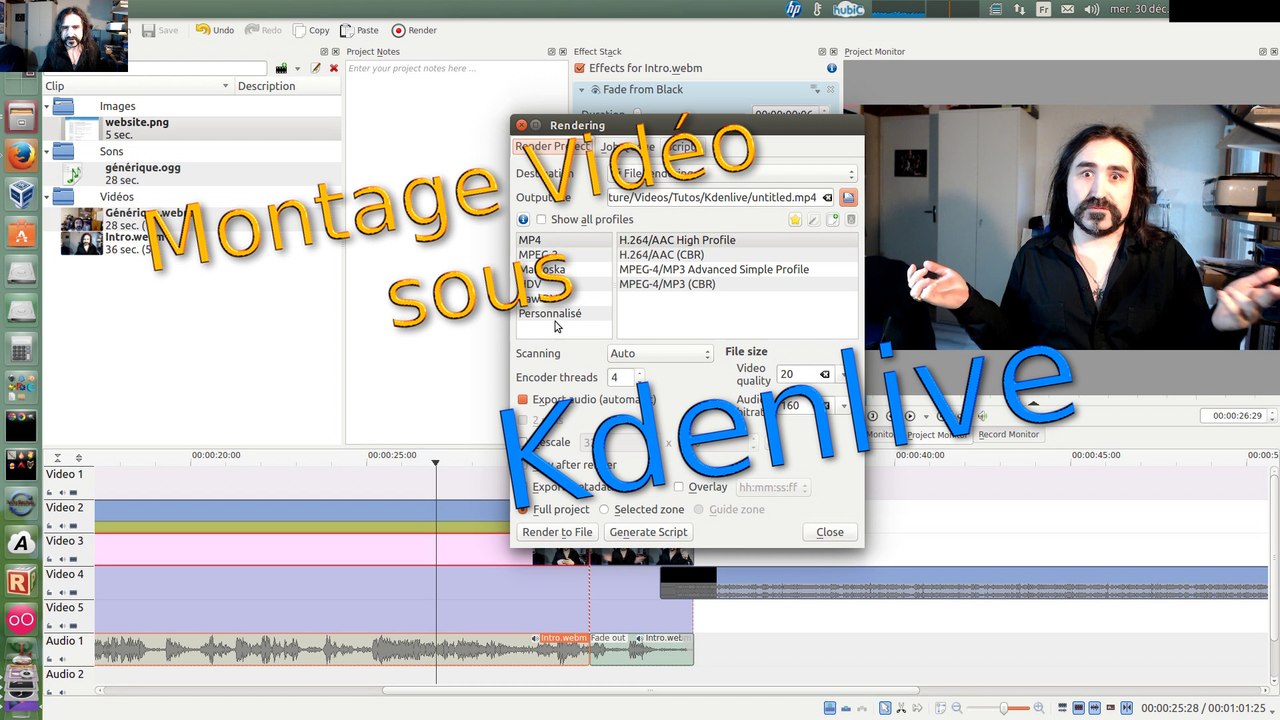
Task: Click the Render to File button
Action: pyautogui.click(x=557, y=532)
